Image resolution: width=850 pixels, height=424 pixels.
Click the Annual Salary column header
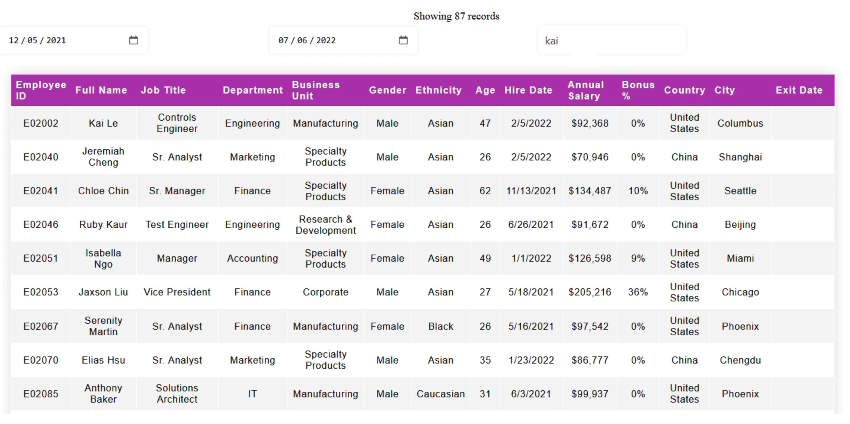point(585,90)
